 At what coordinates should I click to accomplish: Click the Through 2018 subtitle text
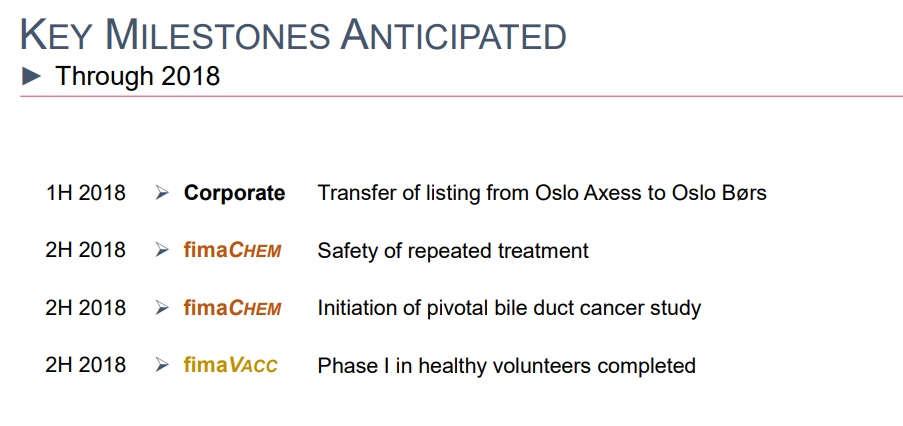138,76
